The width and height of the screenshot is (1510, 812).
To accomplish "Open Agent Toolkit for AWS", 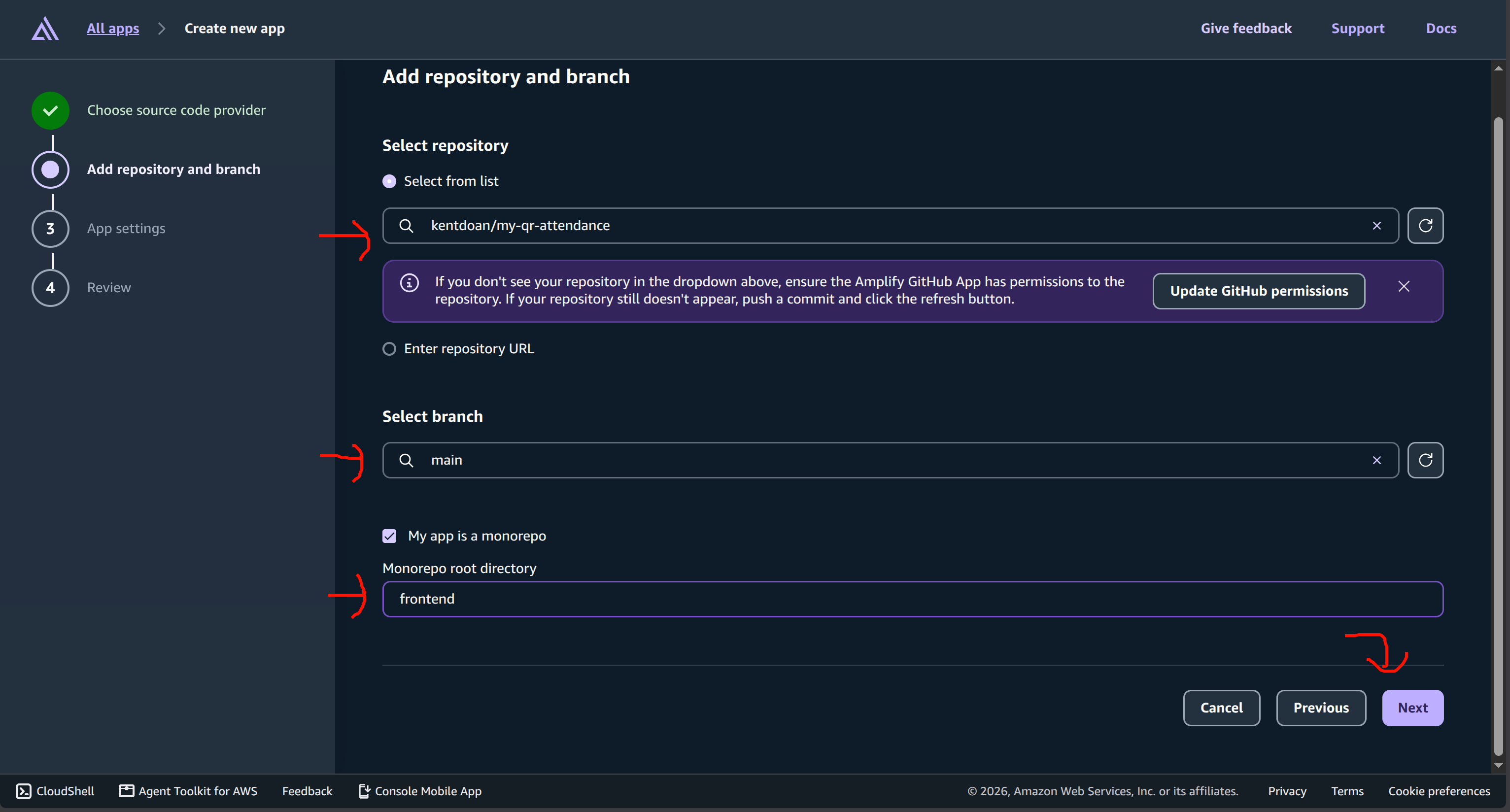I will pos(188,791).
